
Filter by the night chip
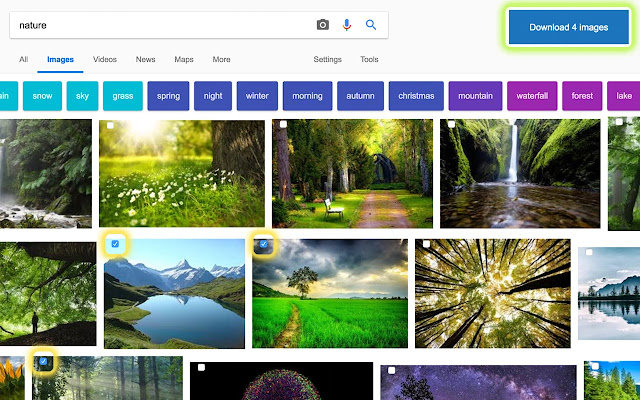213,96
